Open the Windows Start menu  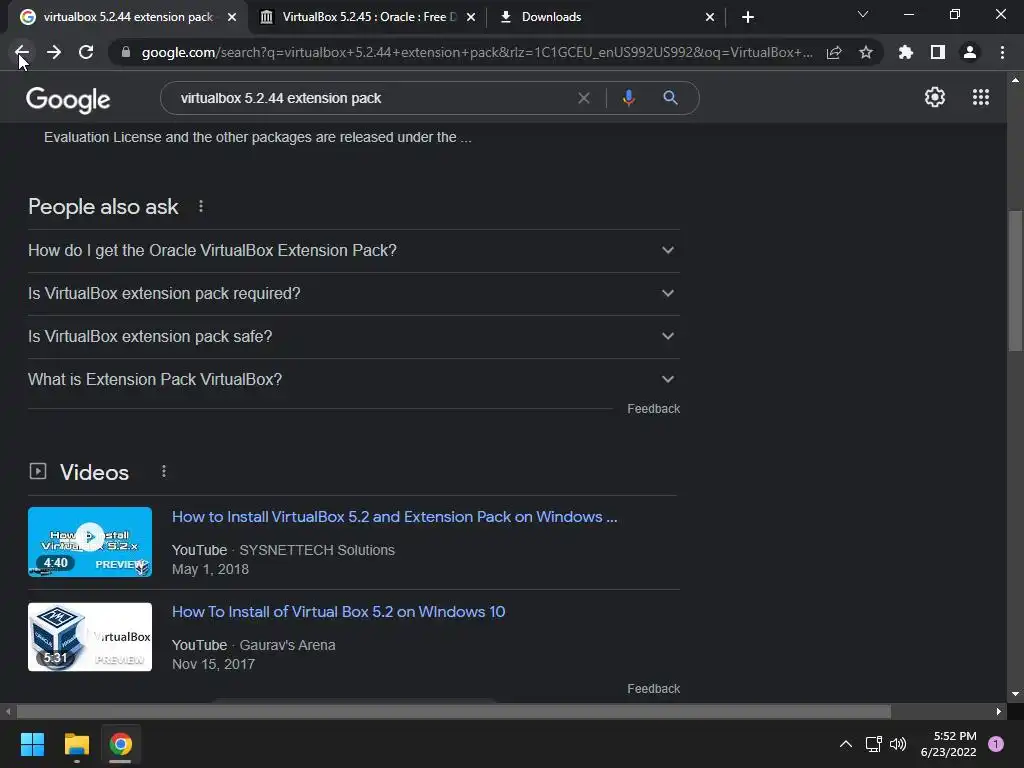pyautogui.click(x=32, y=744)
